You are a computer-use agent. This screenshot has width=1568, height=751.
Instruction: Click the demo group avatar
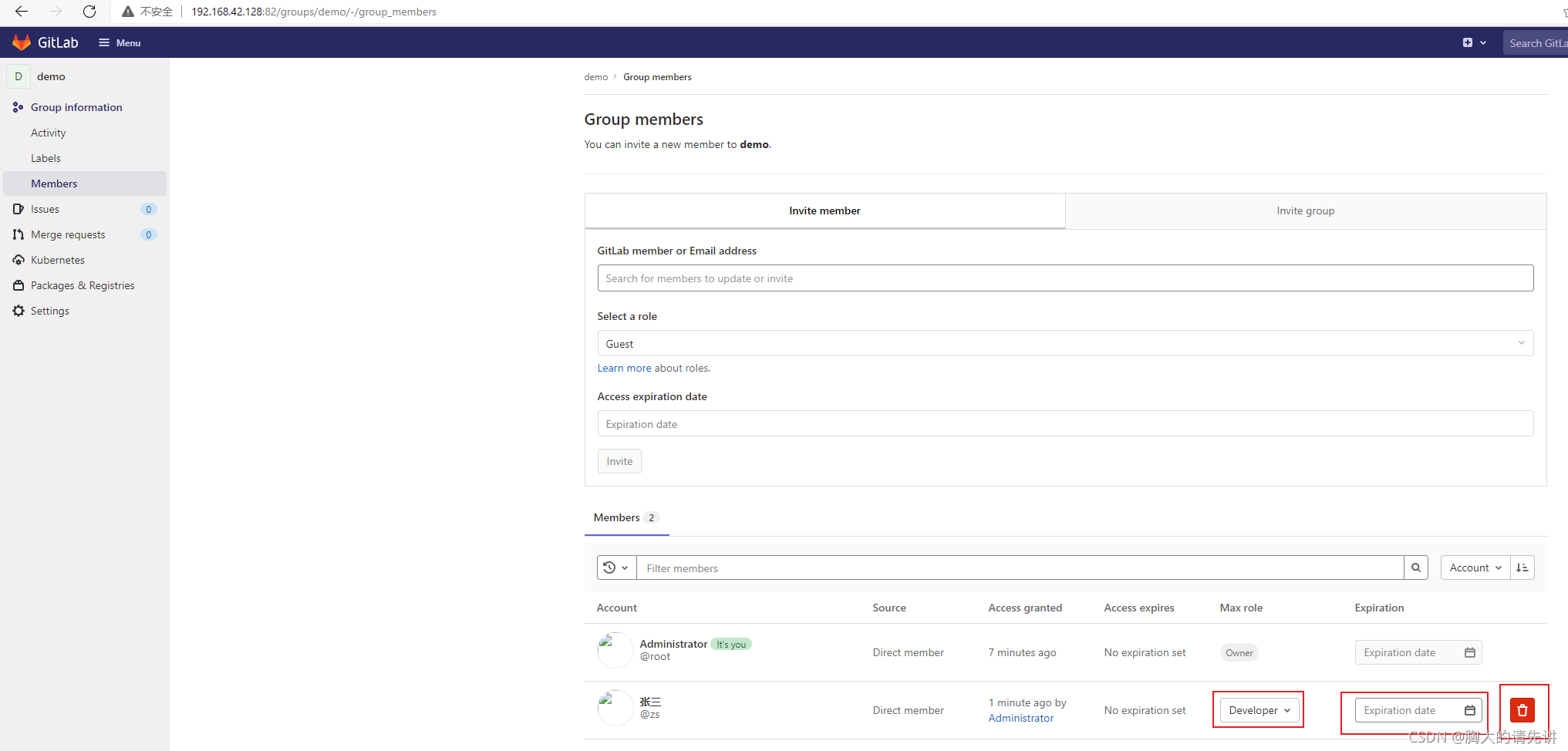(x=19, y=76)
